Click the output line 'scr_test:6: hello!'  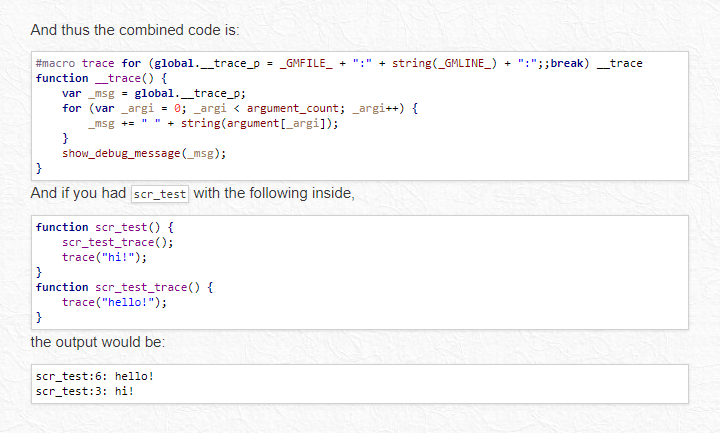(95, 377)
